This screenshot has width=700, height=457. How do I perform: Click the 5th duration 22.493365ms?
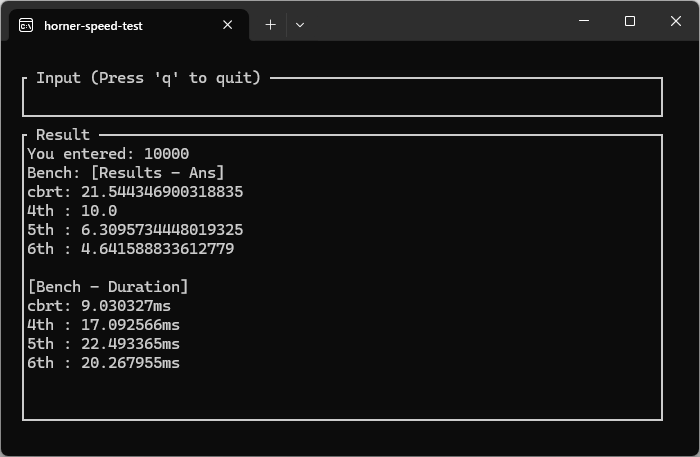pos(130,344)
